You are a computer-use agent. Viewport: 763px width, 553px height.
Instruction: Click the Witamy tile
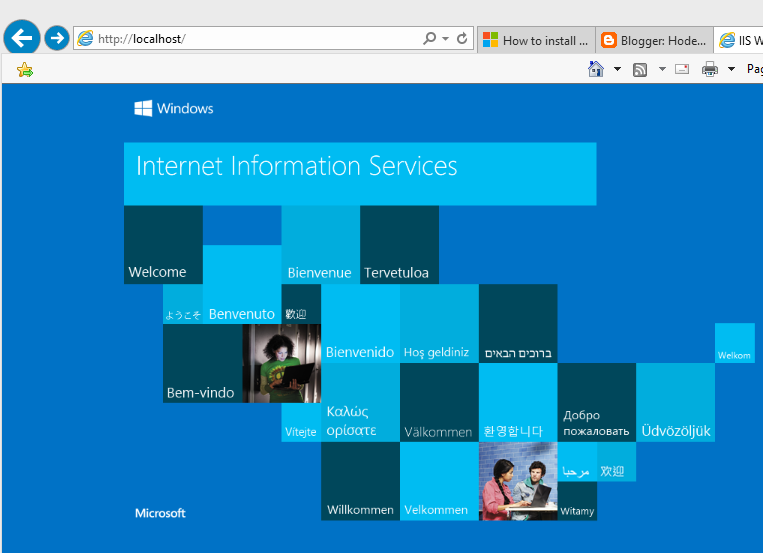coord(577,501)
